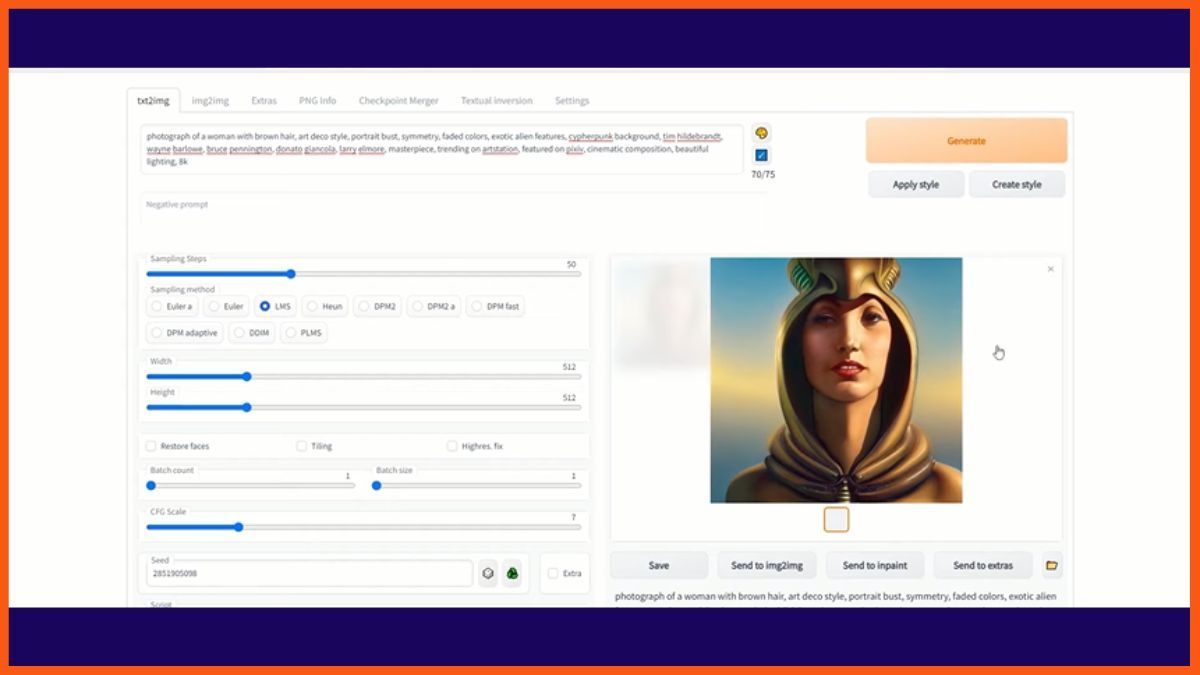Select the Euler a sampling method
Image resolution: width=1200 pixels, height=675 pixels.
tap(156, 306)
